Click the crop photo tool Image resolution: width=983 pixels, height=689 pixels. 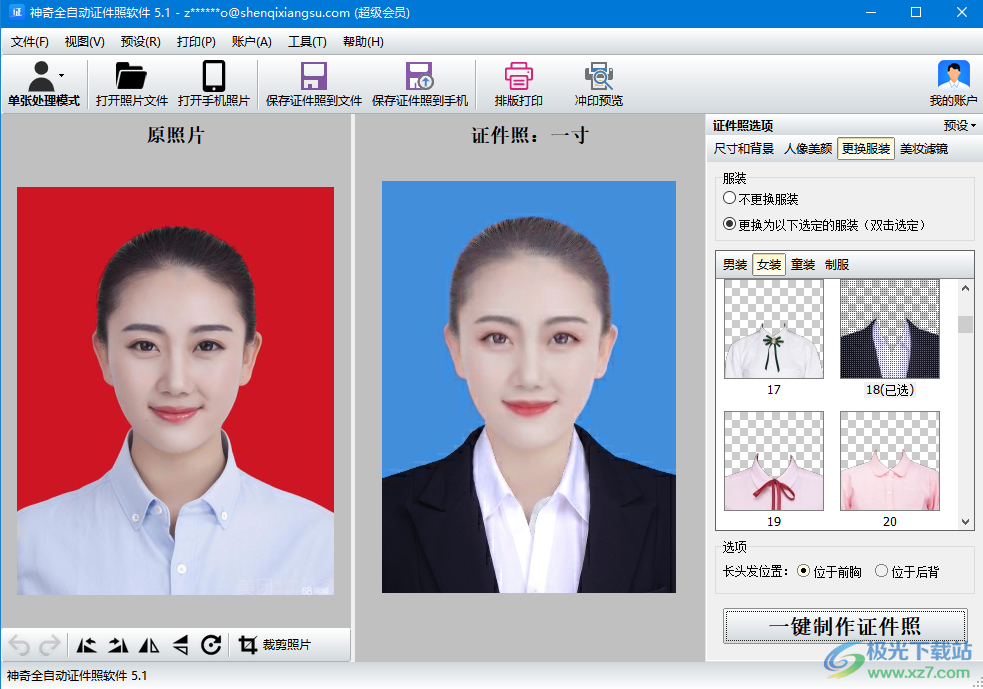275,645
